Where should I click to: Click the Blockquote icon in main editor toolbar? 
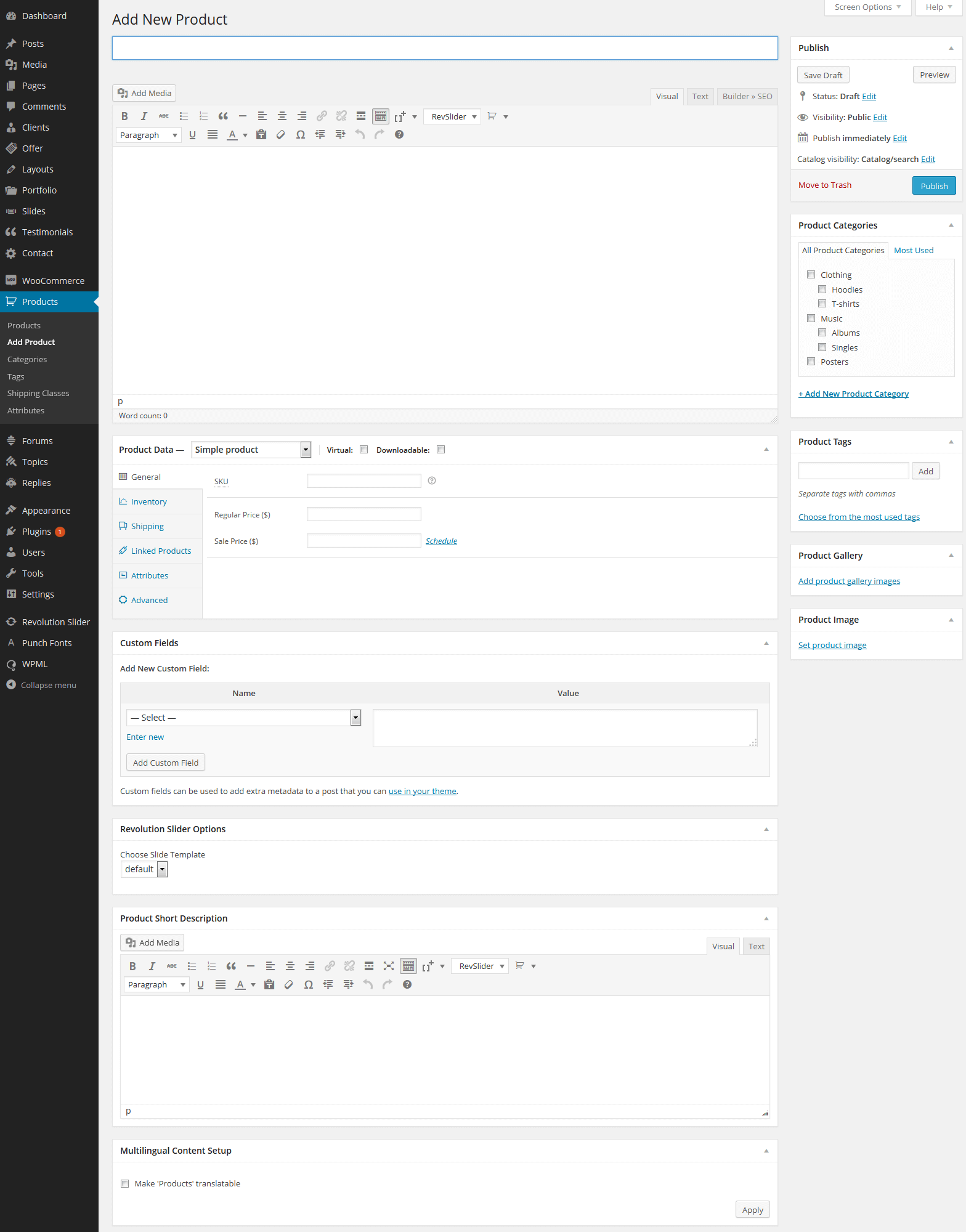click(223, 116)
